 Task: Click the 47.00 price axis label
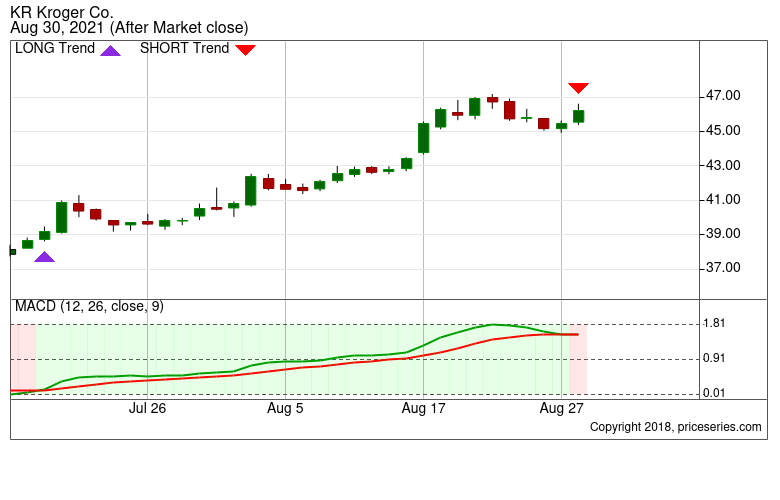pos(723,96)
